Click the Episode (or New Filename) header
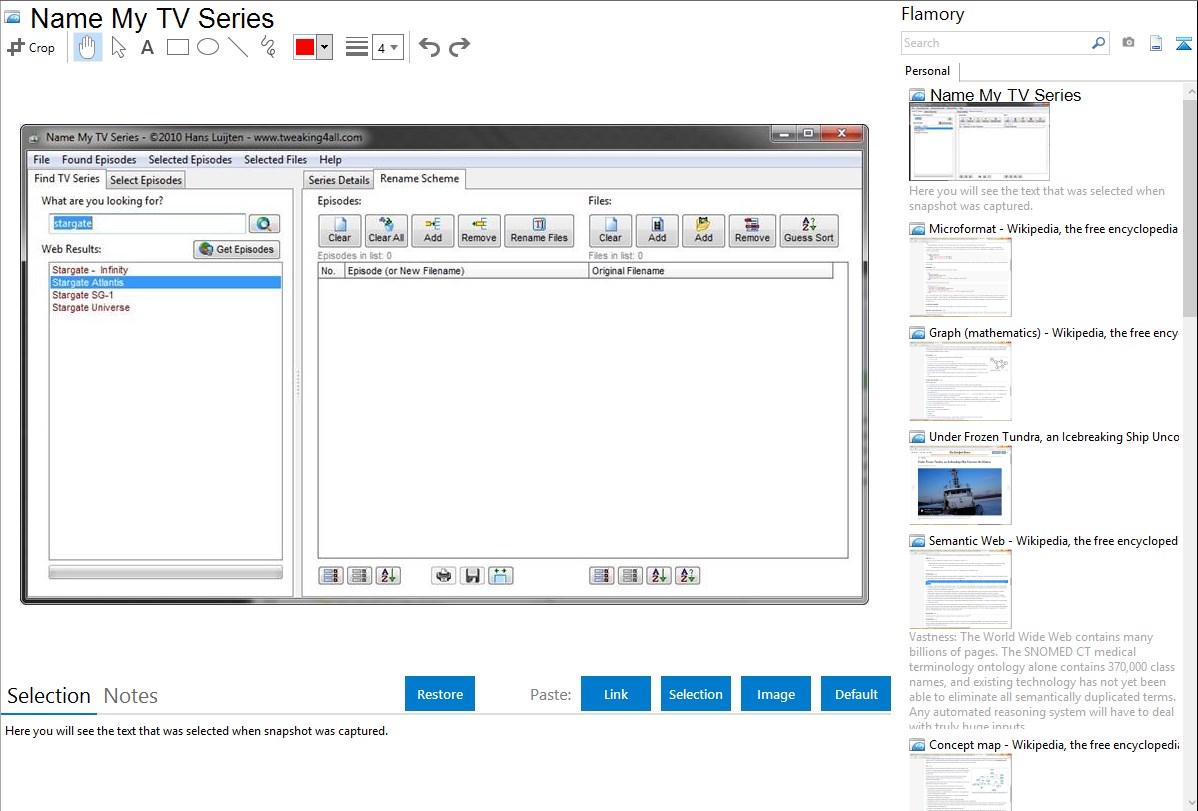 tap(466, 271)
